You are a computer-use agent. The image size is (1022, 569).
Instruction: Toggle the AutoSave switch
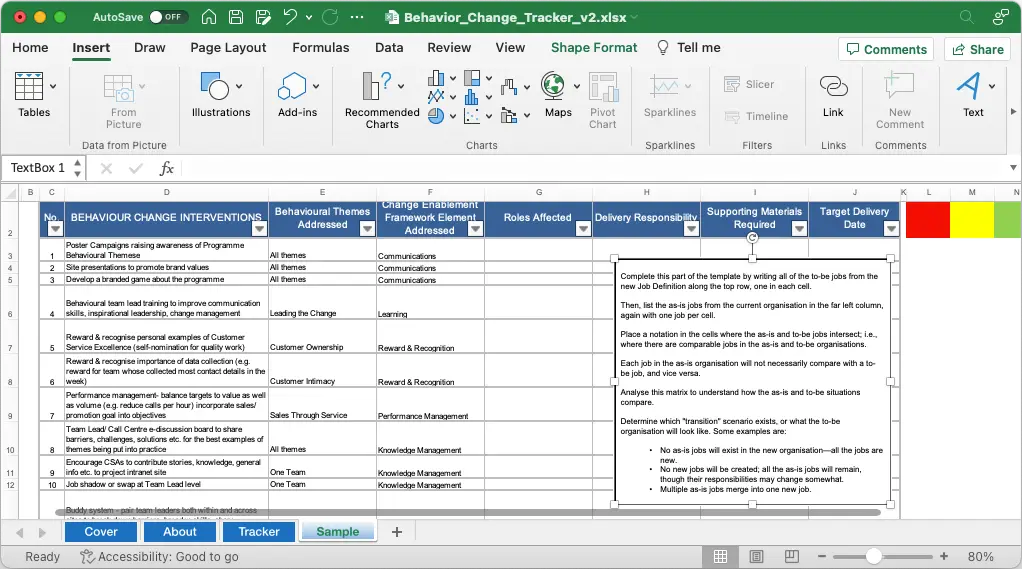(168, 17)
